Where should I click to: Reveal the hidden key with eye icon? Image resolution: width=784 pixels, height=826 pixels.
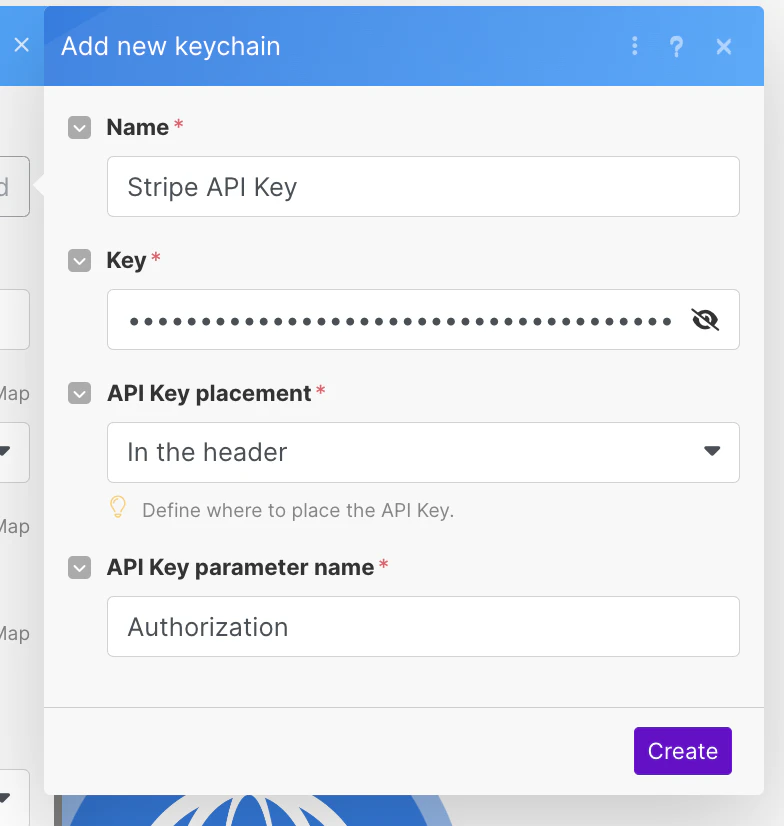(x=705, y=319)
